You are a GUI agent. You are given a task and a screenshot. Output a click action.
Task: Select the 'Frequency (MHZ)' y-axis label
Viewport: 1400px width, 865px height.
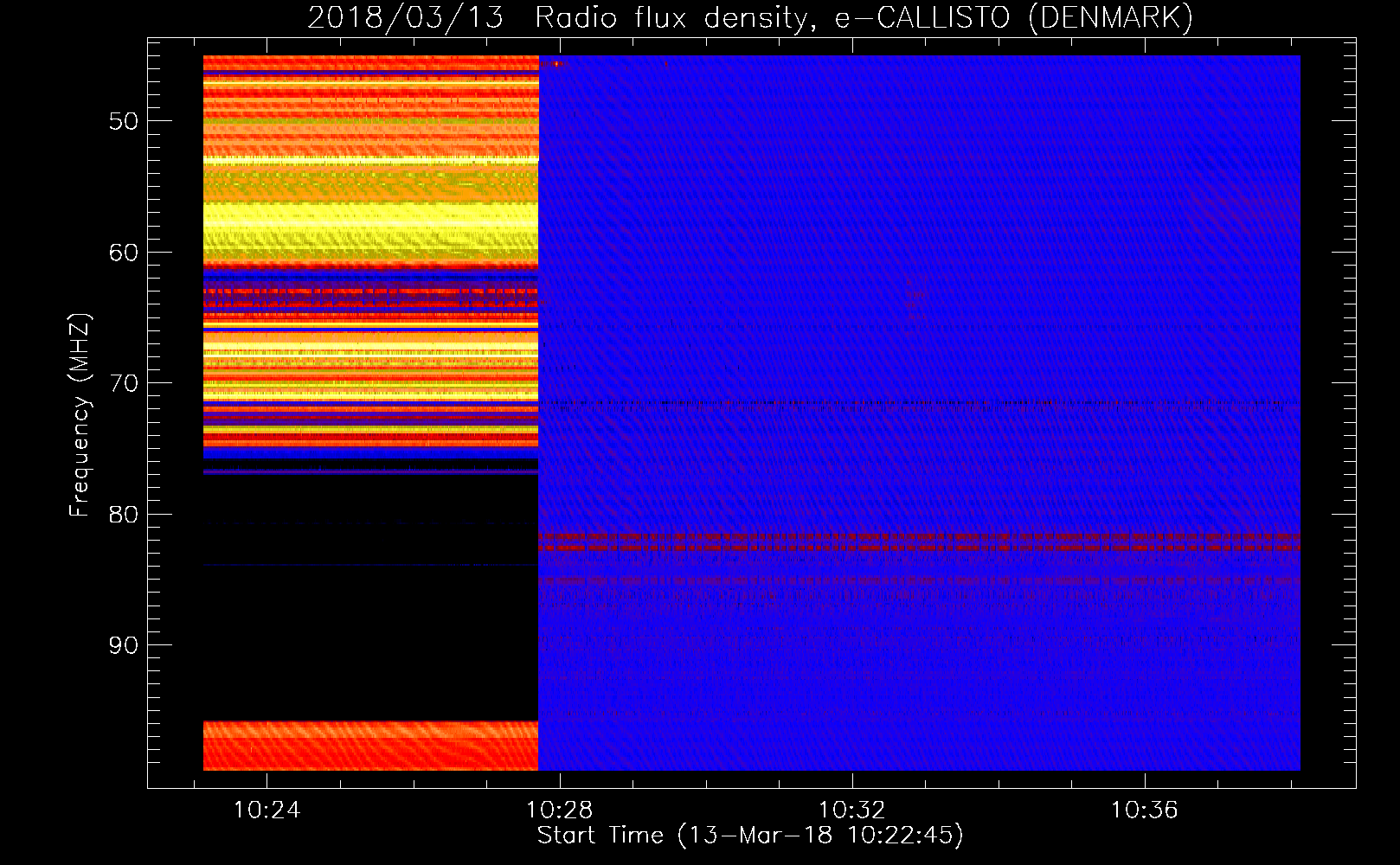80,415
